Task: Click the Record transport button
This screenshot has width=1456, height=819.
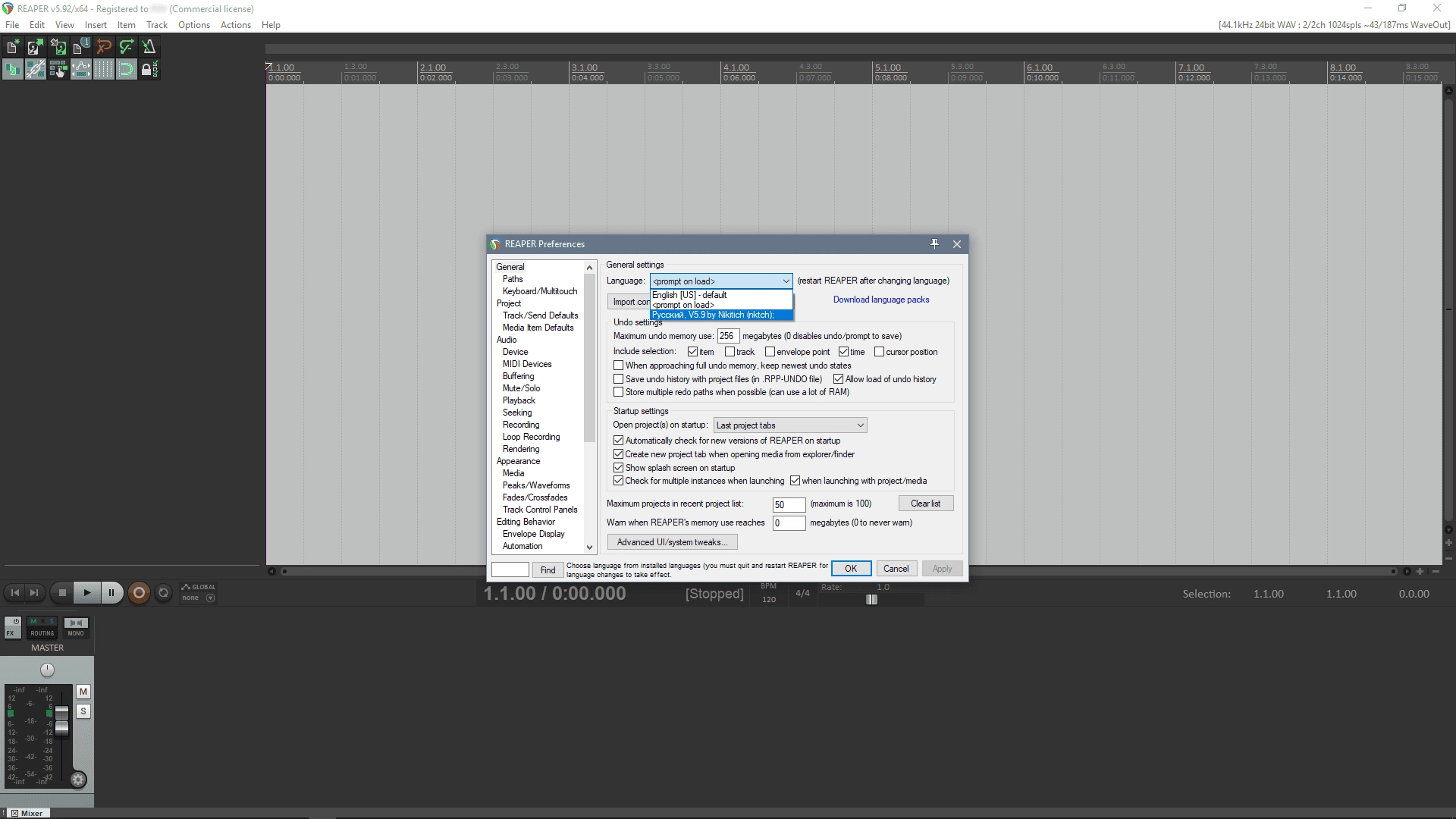Action: point(139,593)
